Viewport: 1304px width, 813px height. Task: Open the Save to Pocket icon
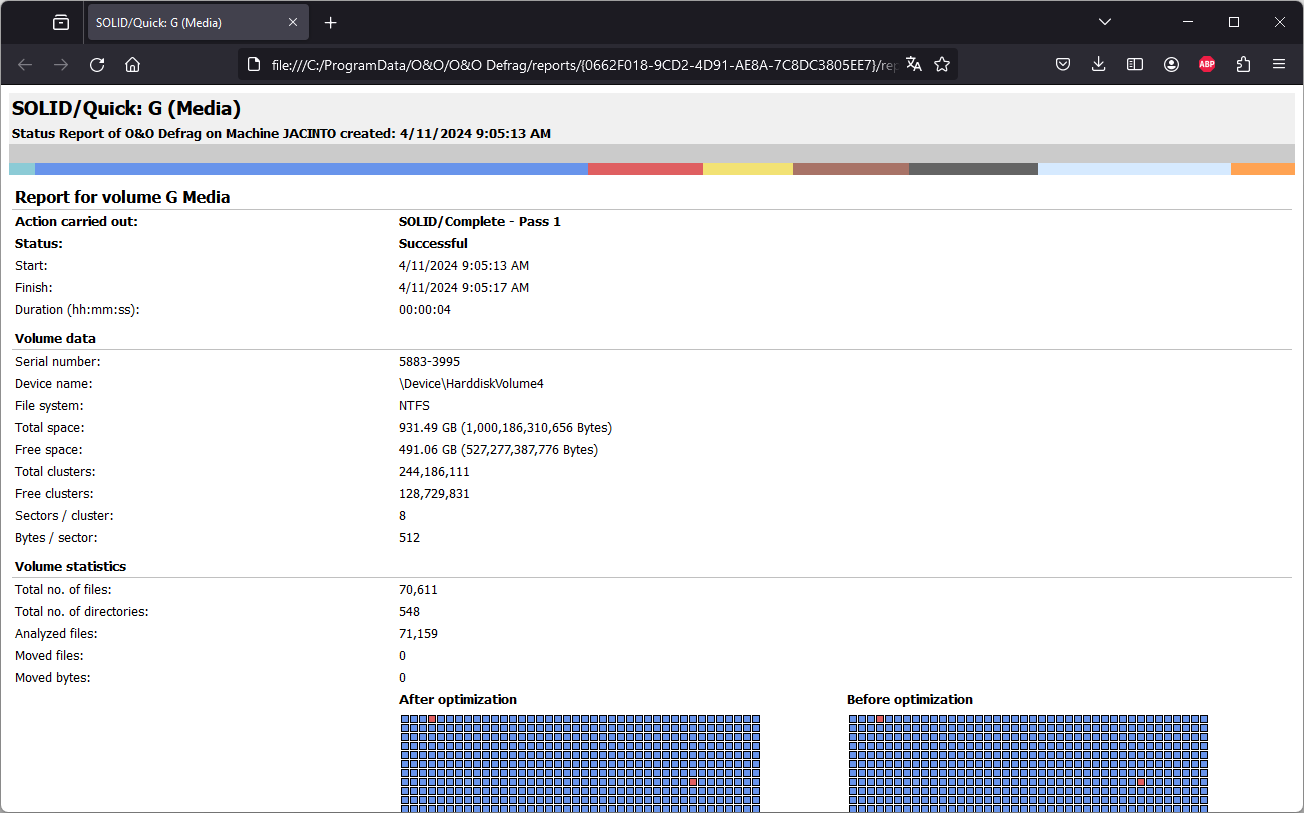pyautogui.click(x=1063, y=64)
